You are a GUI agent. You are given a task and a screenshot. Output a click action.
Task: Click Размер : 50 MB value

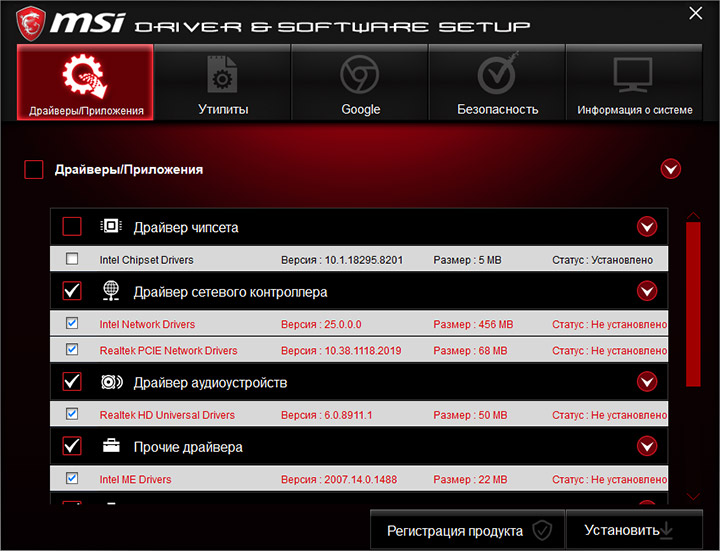tap(470, 415)
